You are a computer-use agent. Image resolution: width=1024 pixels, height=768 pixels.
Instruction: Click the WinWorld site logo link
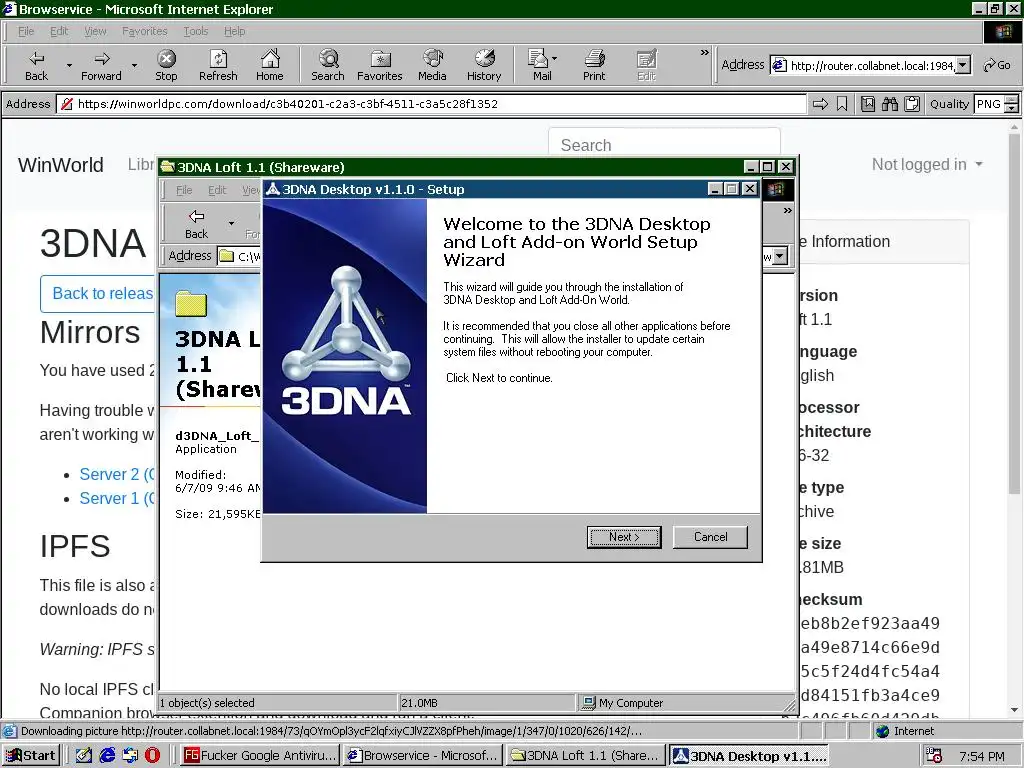tap(61, 165)
